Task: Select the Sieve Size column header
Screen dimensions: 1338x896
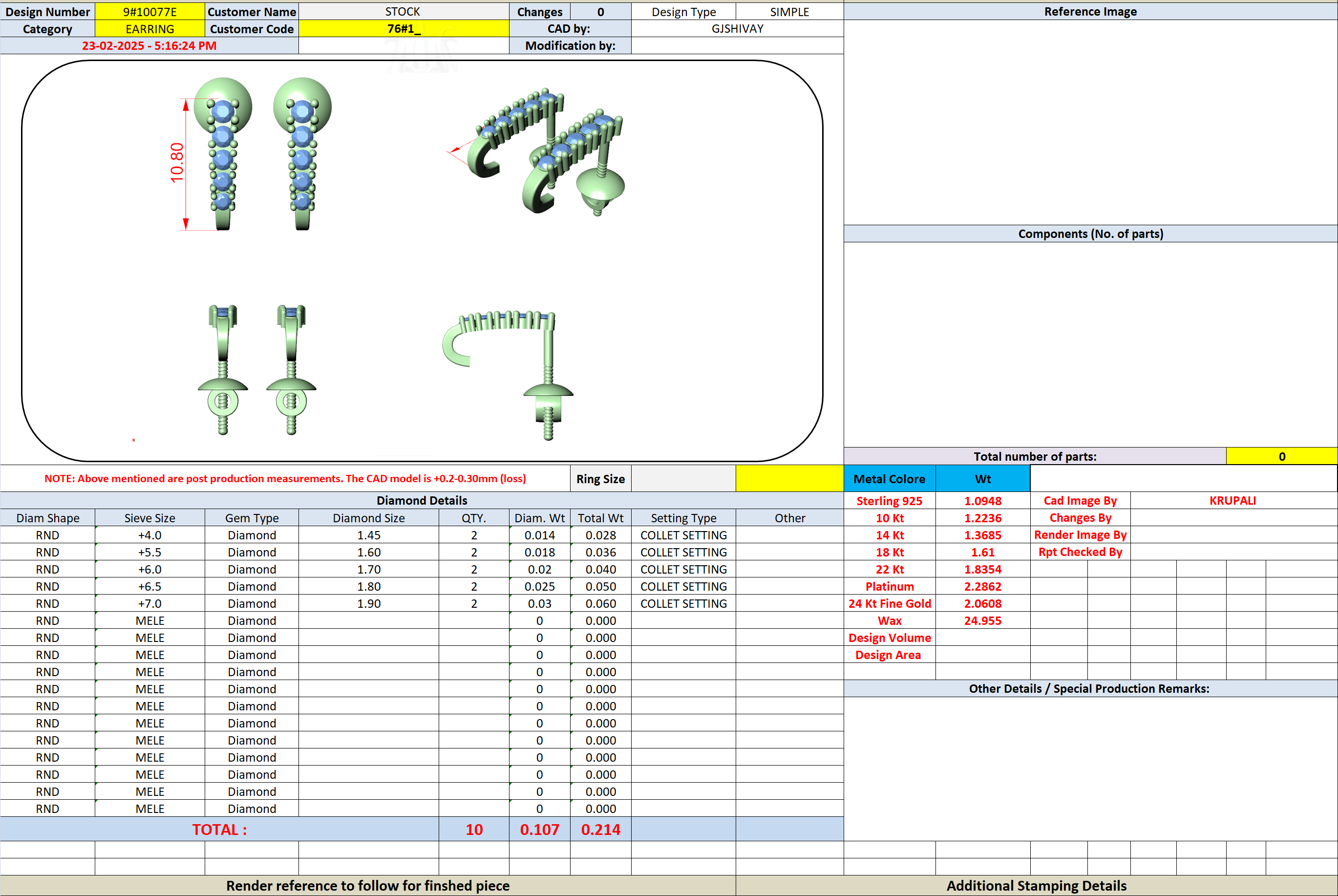Action: 149,518
